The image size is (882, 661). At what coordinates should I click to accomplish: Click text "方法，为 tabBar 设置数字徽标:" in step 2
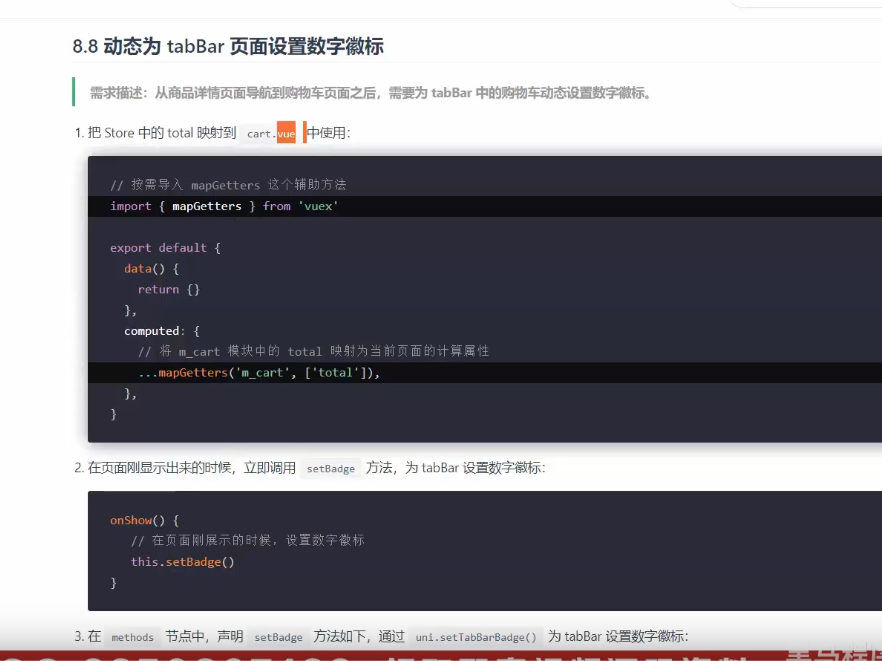tap(456, 467)
